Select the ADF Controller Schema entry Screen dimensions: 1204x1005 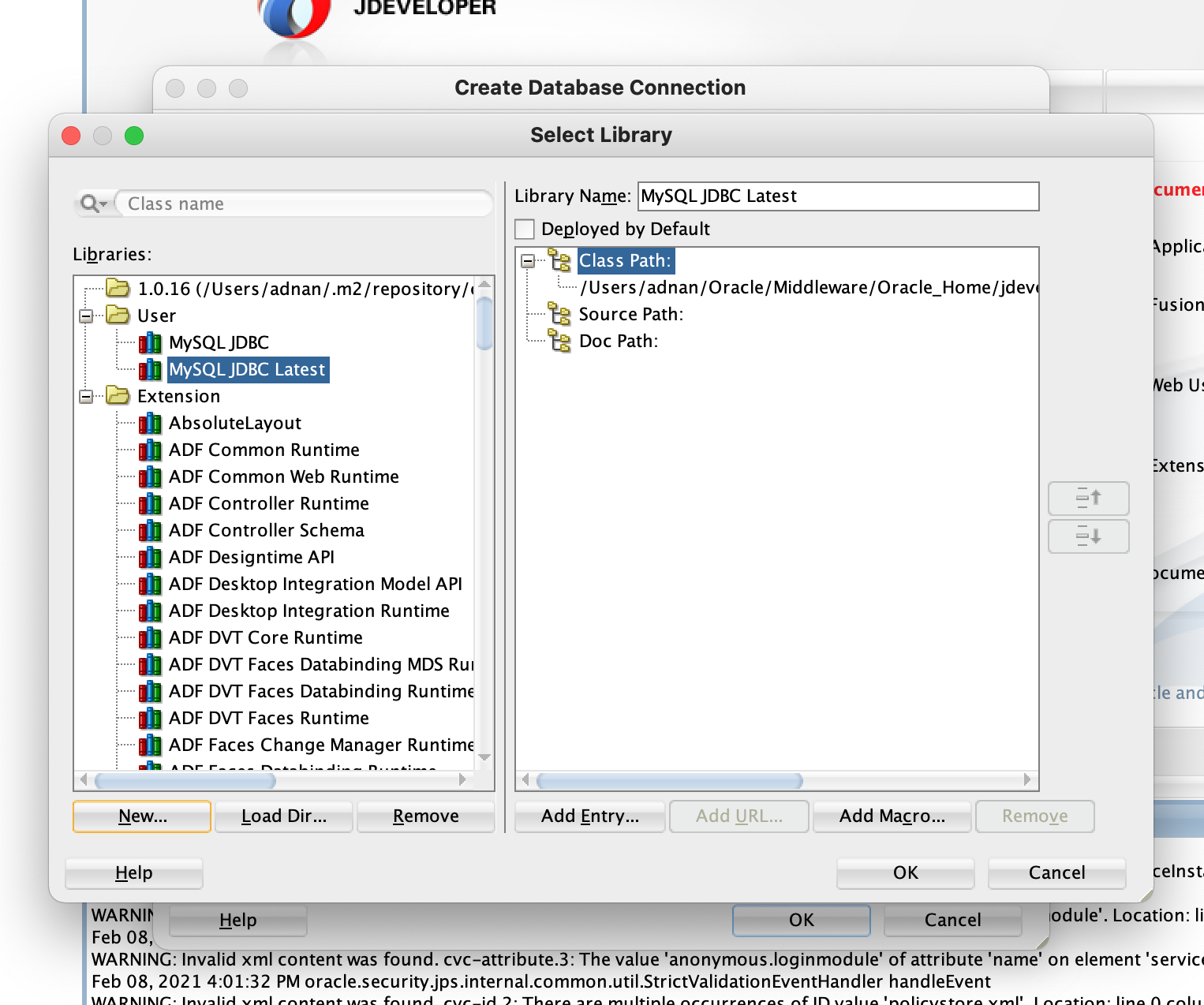pyautogui.click(x=267, y=530)
